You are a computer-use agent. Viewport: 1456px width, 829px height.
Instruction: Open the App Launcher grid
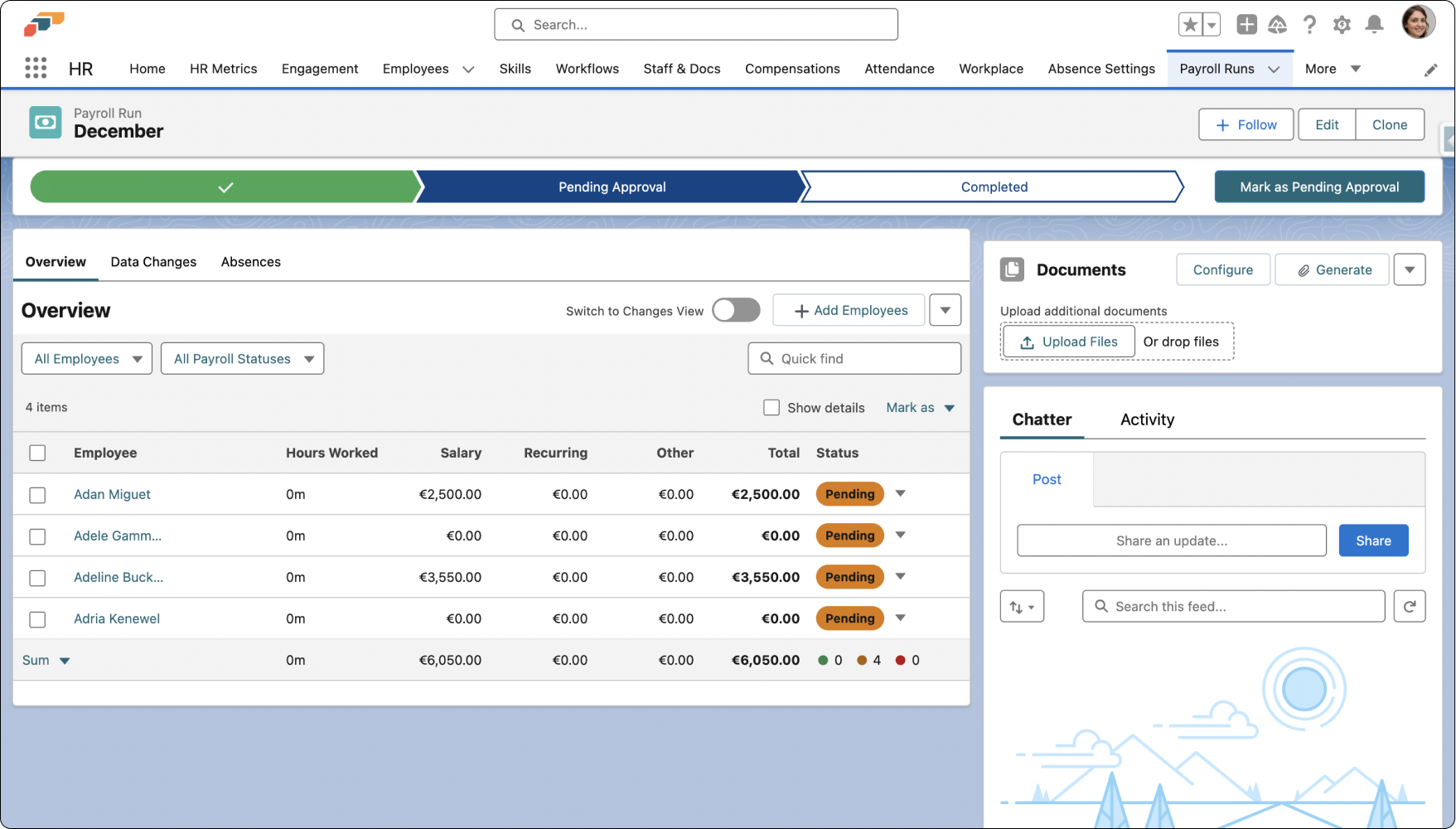click(x=35, y=68)
